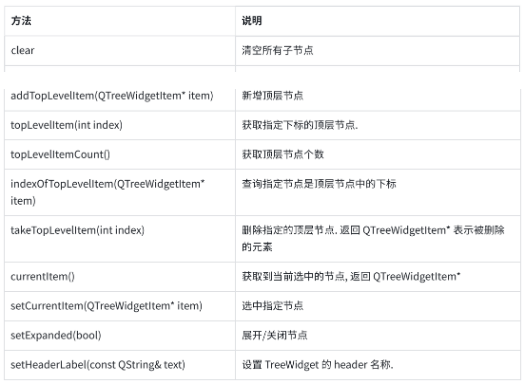Click the 清空所有子节点 description text

pyautogui.click(x=277, y=50)
